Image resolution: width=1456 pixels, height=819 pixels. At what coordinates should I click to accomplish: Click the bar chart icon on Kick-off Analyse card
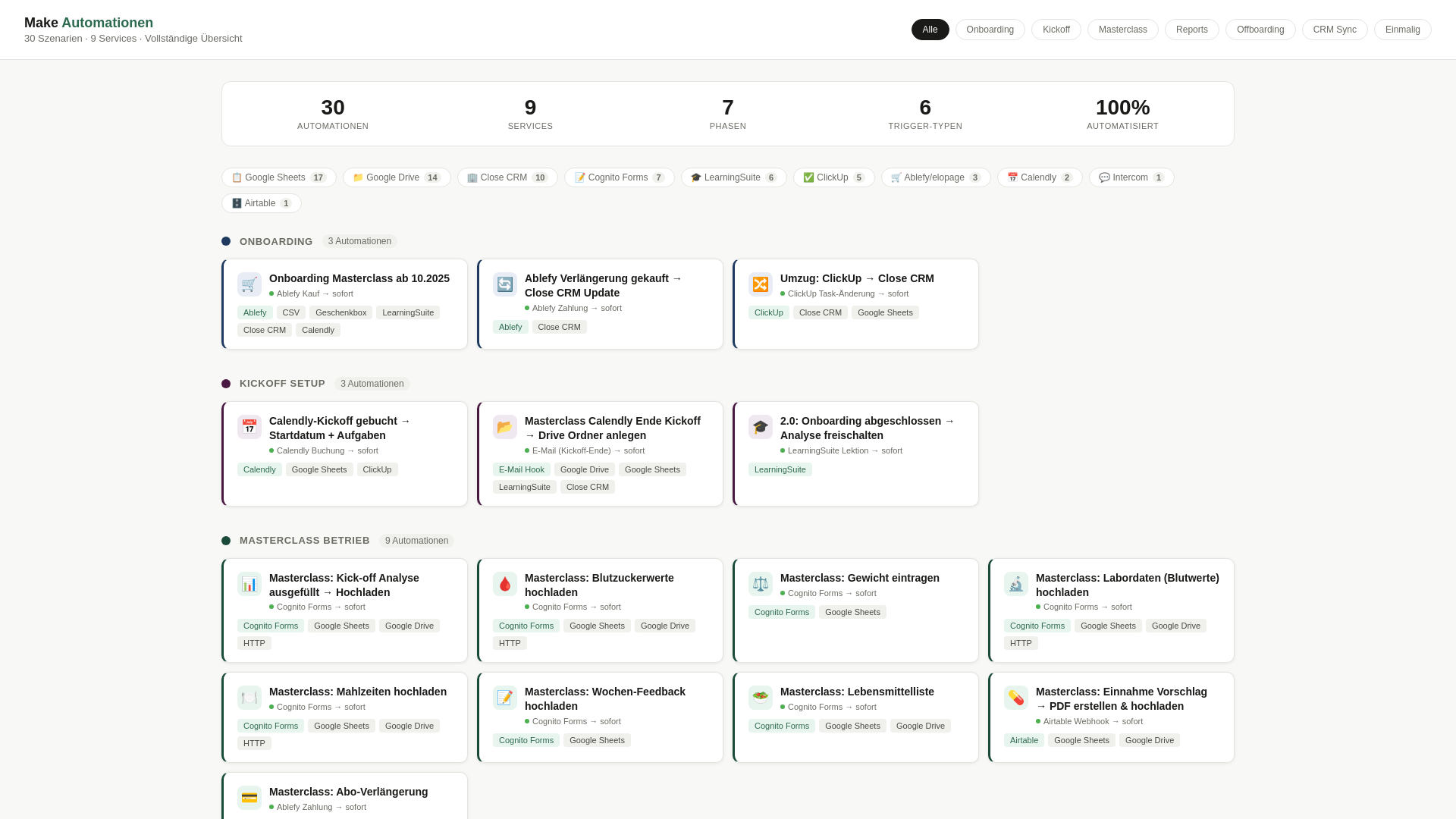tap(249, 584)
